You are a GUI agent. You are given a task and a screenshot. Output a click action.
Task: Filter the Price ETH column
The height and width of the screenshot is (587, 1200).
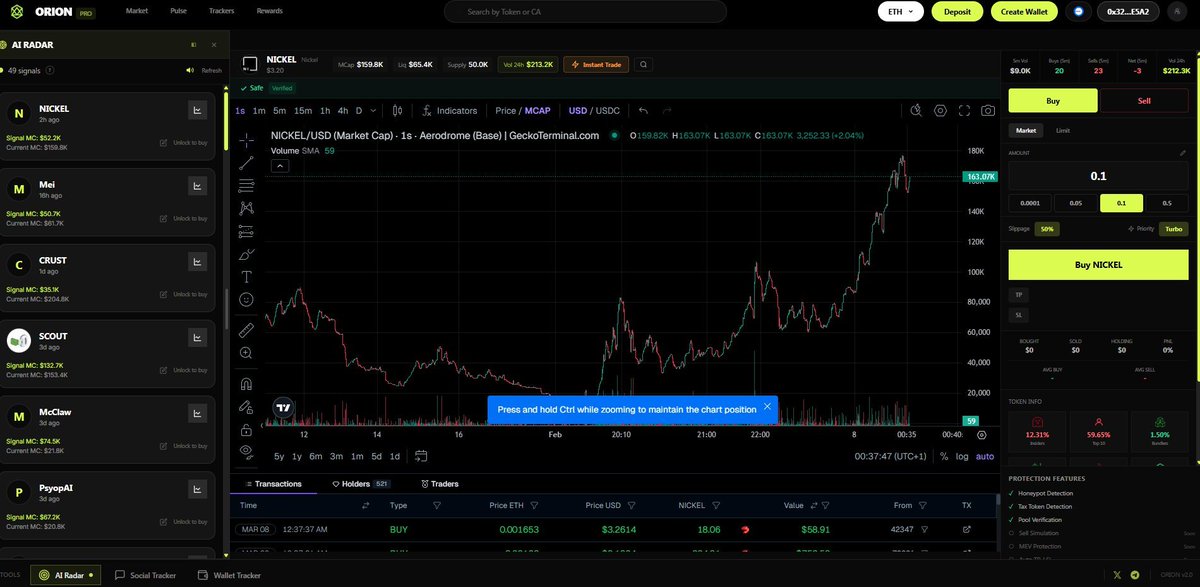534,505
